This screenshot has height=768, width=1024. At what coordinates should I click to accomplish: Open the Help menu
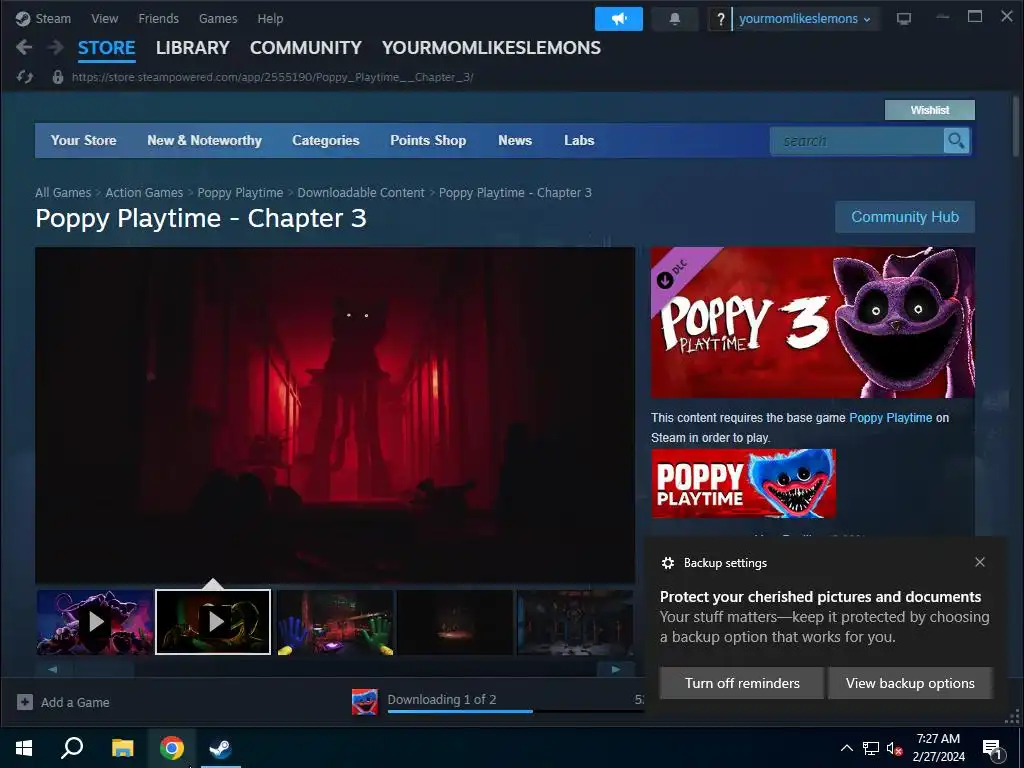click(270, 18)
